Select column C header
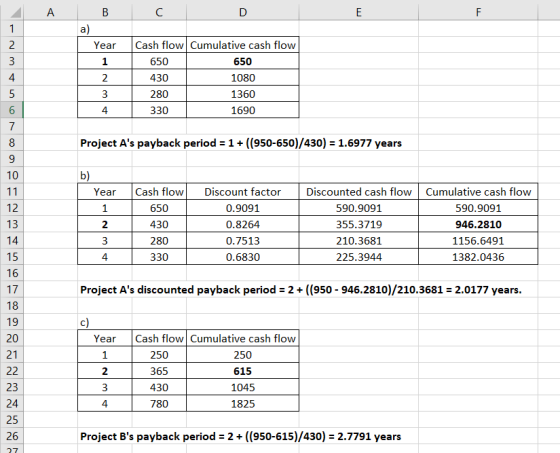 pos(159,13)
